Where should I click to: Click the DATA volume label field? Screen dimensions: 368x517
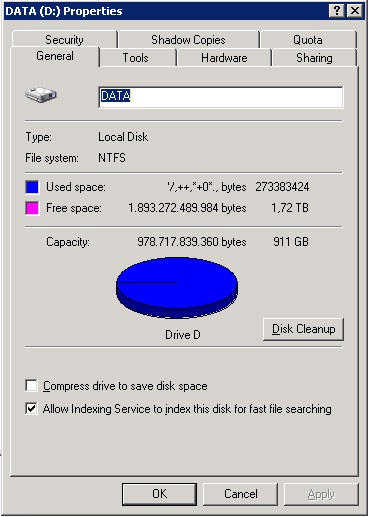(221, 97)
